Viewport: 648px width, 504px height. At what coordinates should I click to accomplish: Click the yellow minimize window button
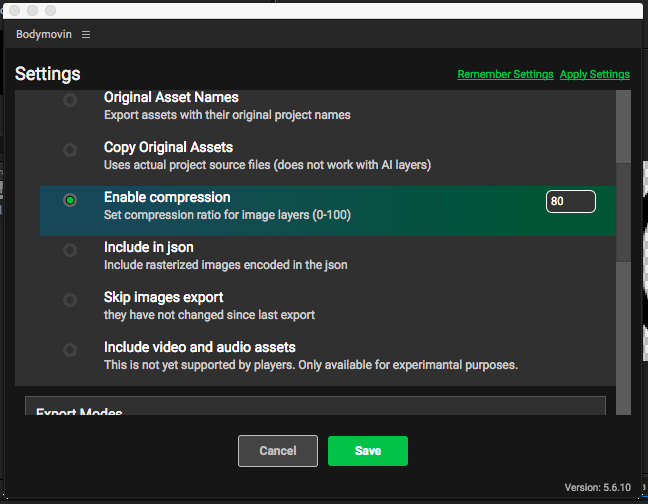[x=30, y=10]
